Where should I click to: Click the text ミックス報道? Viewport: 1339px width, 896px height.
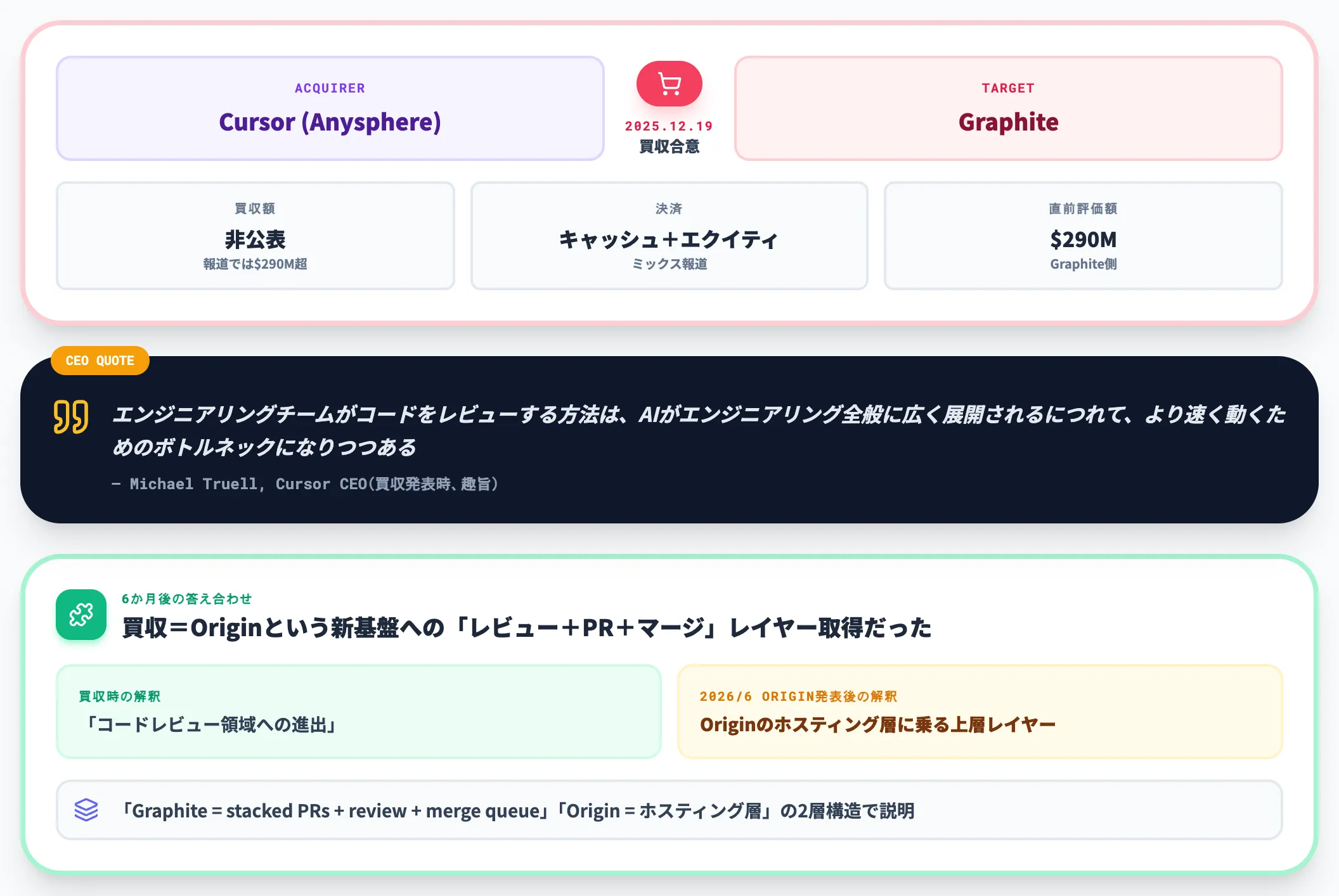(x=669, y=264)
